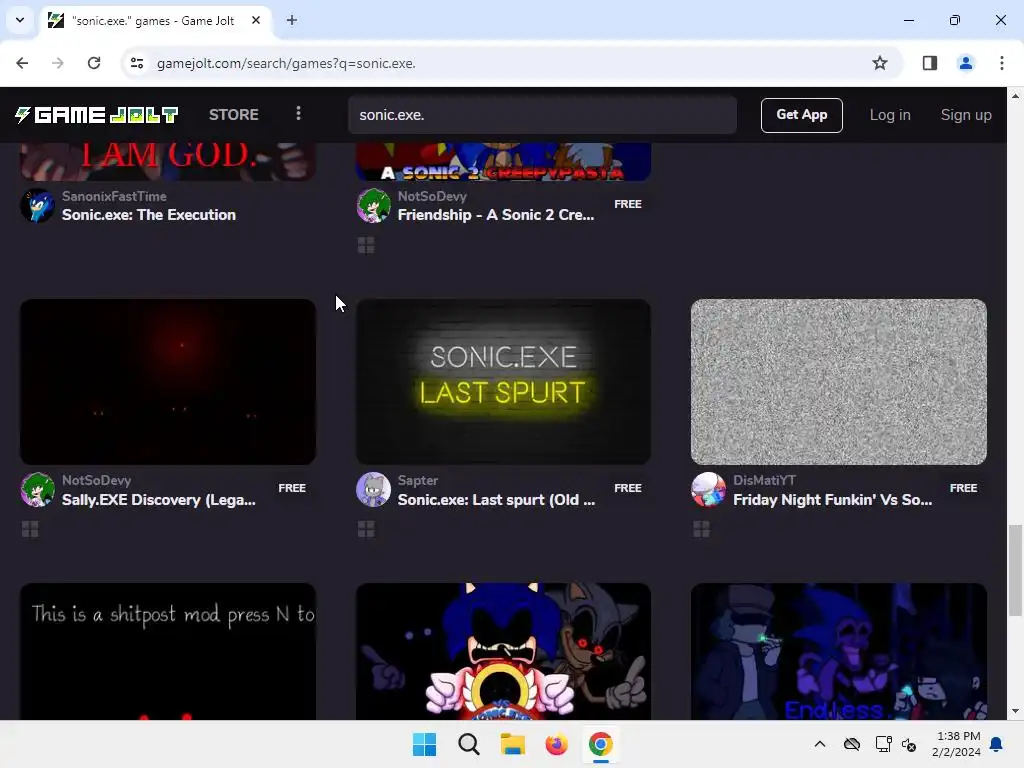Image resolution: width=1024 pixels, height=768 pixels.
Task: Click SanonixFastTime's avatar icon
Action: click(x=37, y=206)
